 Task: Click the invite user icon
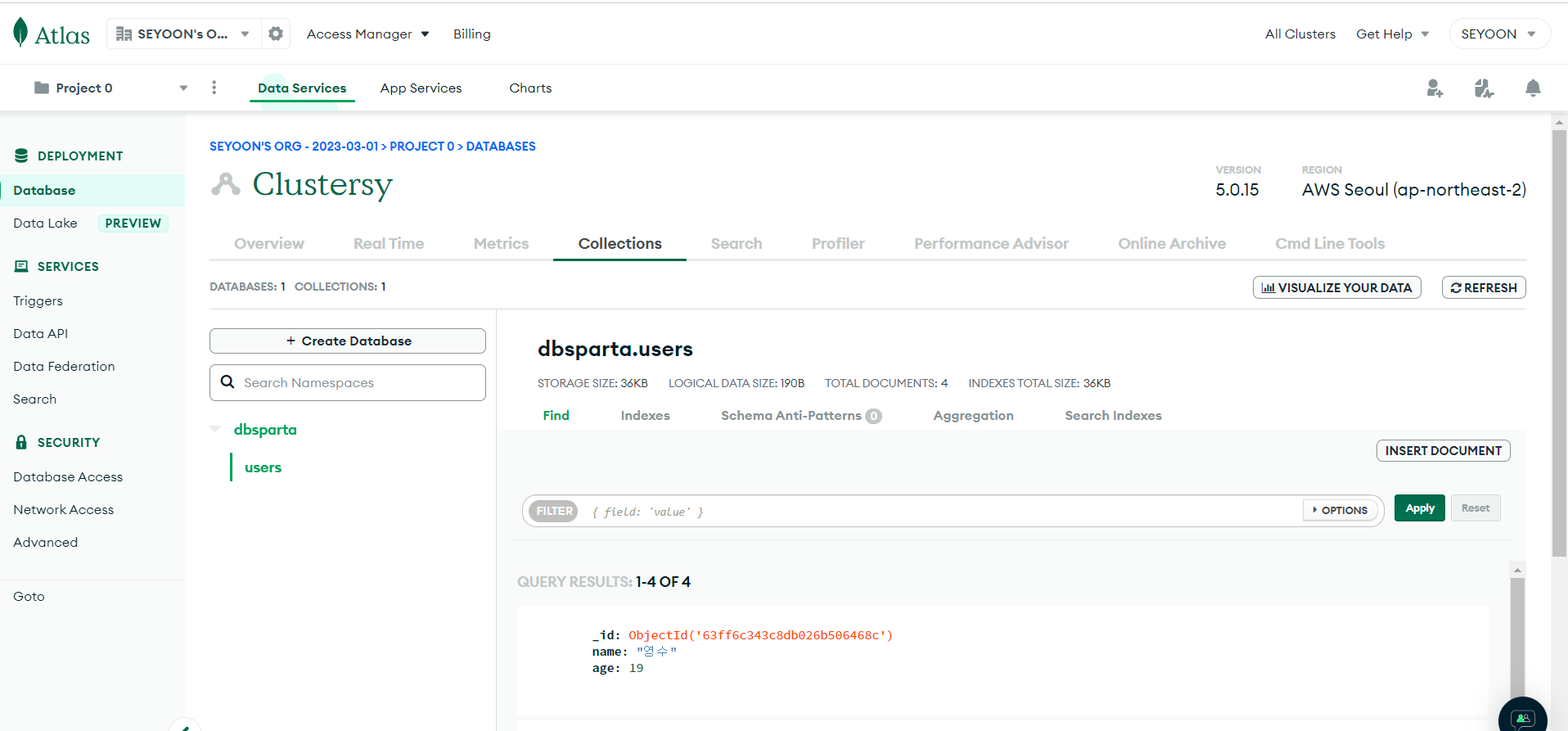pos(1435,88)
